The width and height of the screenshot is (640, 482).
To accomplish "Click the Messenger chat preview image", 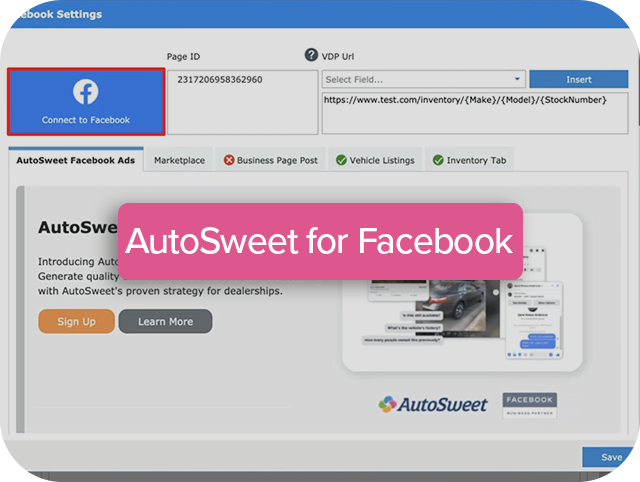I will tap(533, 320).
